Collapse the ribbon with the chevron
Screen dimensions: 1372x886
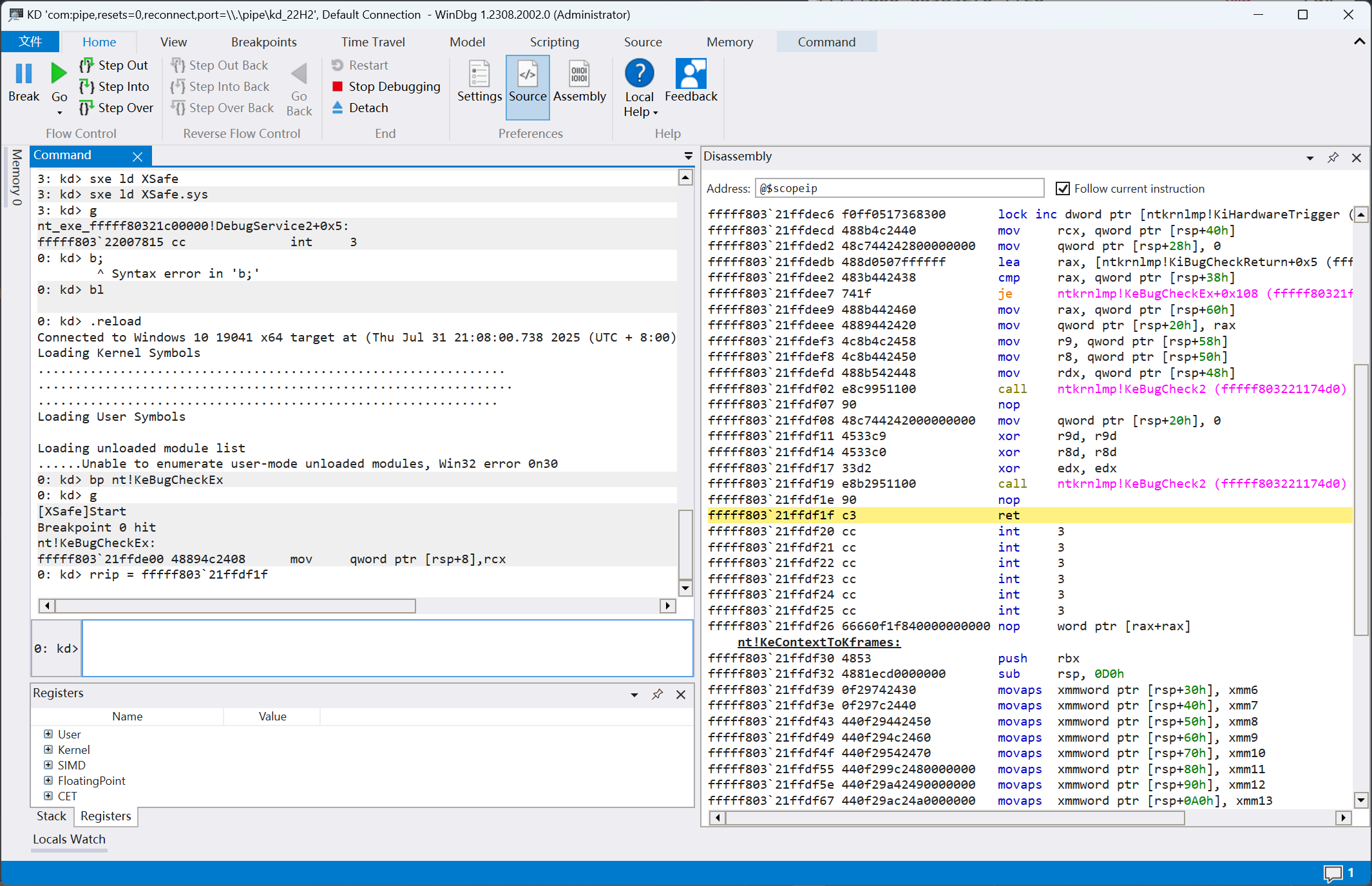click(x=1359, y=42)
